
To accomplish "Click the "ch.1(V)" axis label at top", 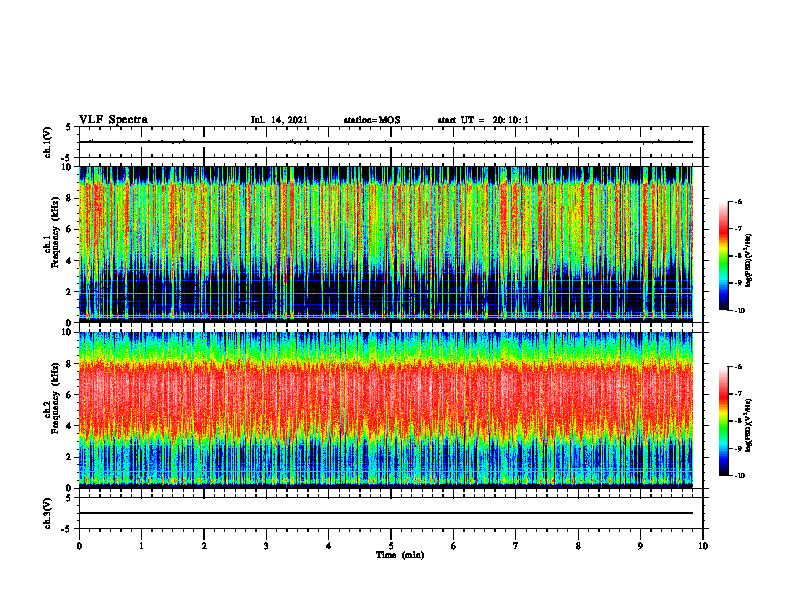I will pos(48,142).
